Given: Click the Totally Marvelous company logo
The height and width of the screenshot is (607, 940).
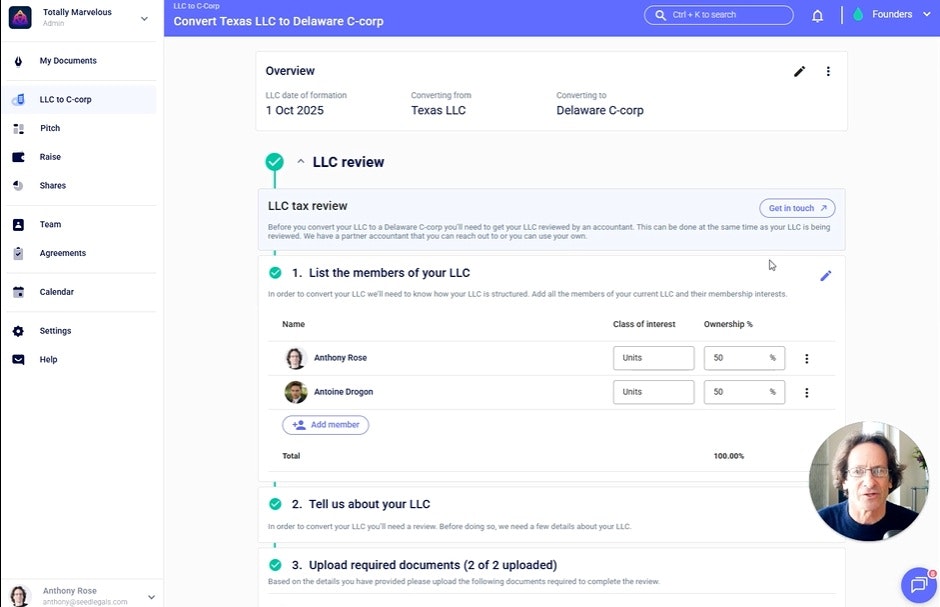Looking at the screenshot, I should [x=20, y=17].
